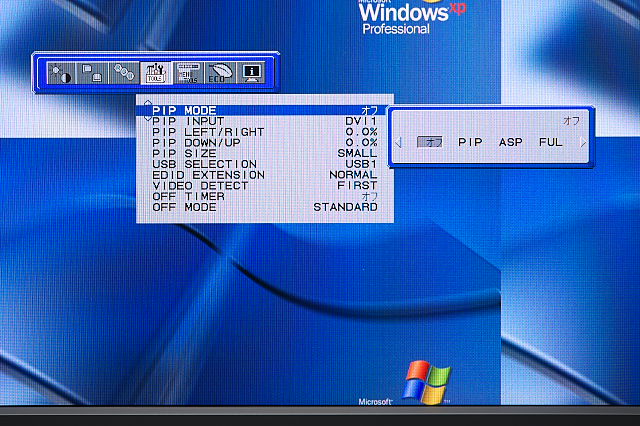The width and height of the screenshot is (640, 426).
Task: Select the OFF TIMER menu row
Action: tap(264, 196)
